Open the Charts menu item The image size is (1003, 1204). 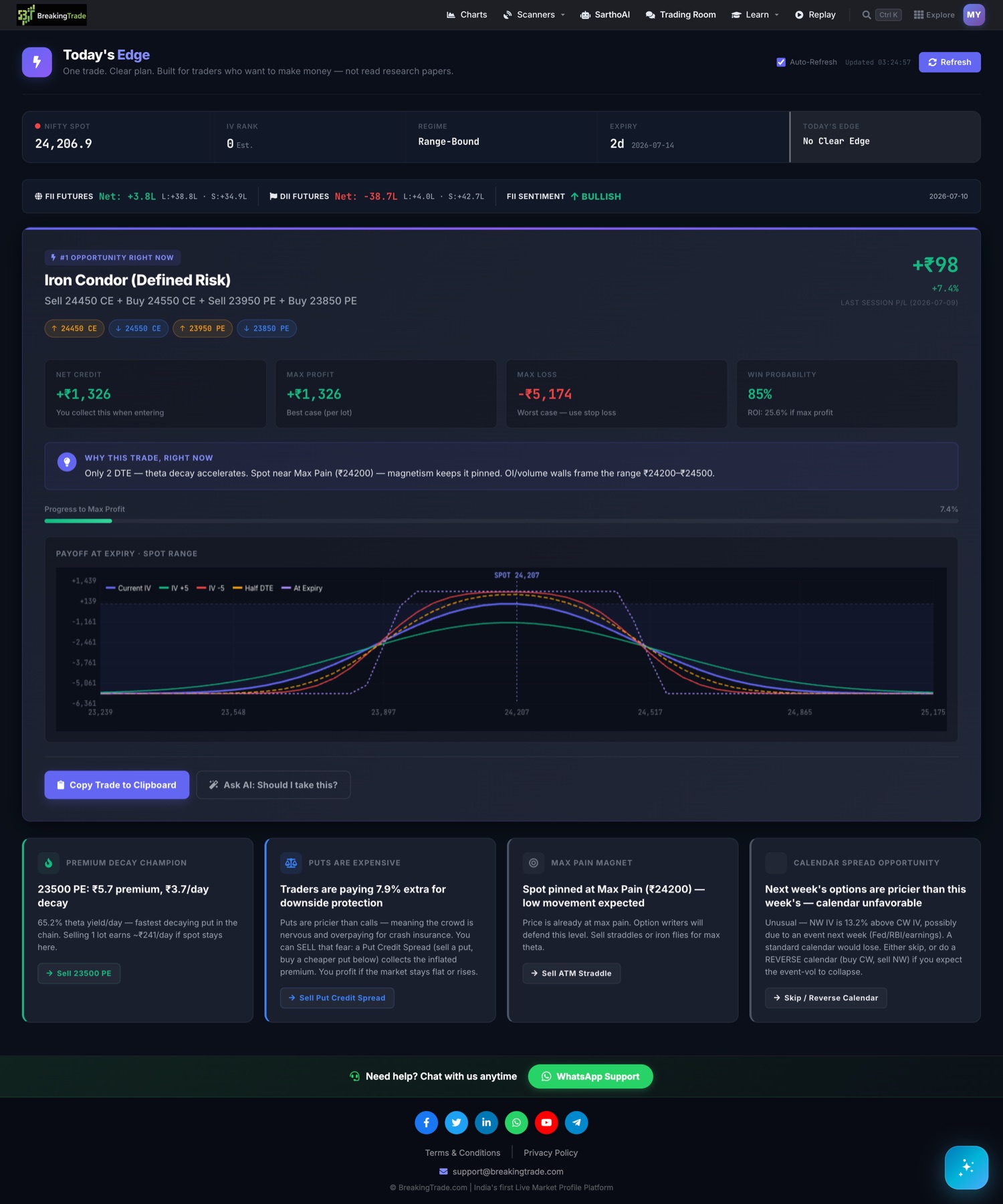[467, 15]
